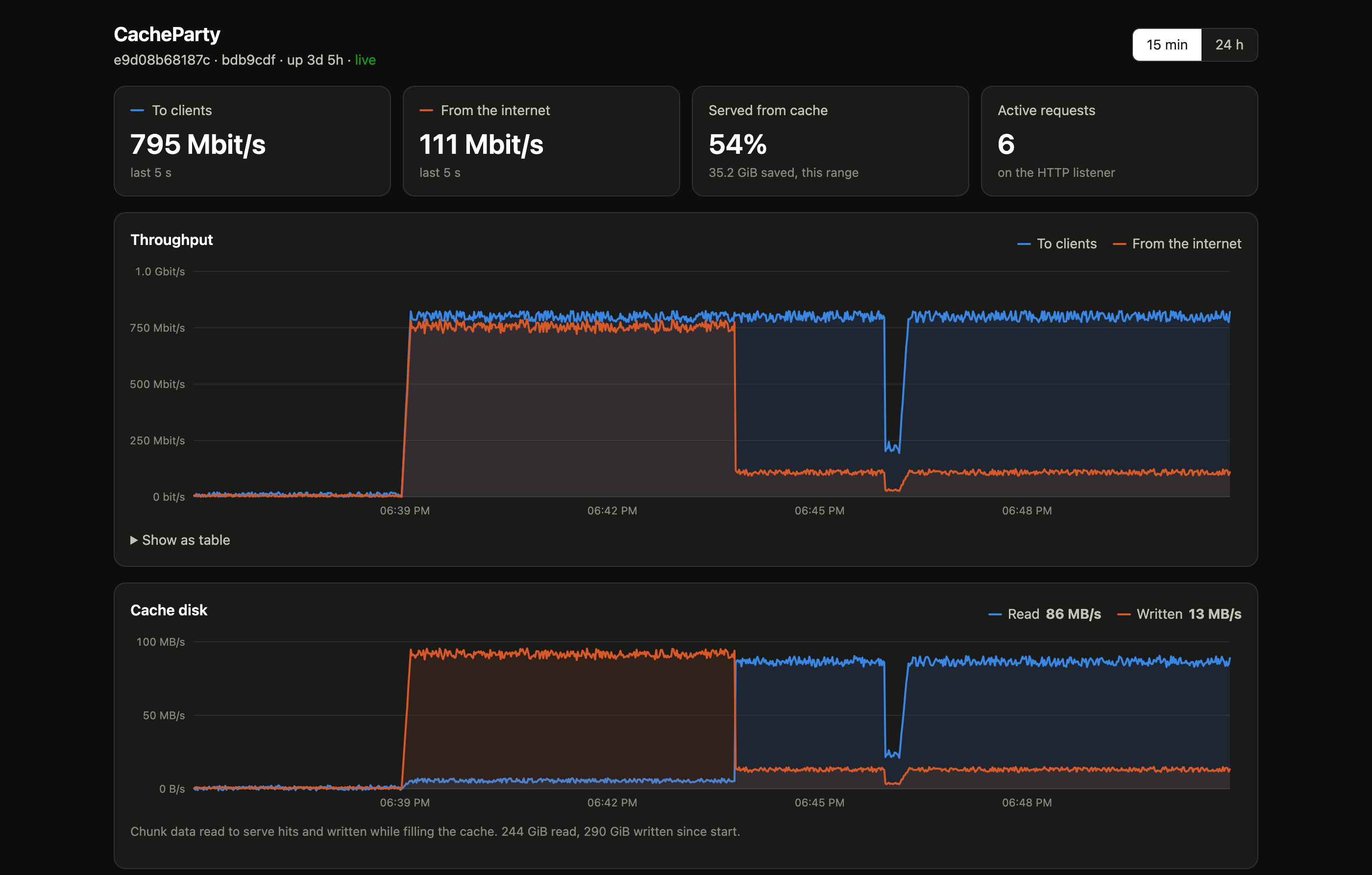Click the up 3d 5h uptime text
This screenshot has width=1372, height=875.
tap(315, 60)
